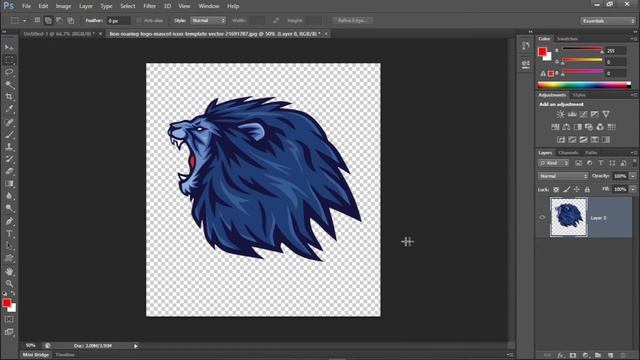
Task: Click the Black & White adjustment icon
Action: [578, 127]
